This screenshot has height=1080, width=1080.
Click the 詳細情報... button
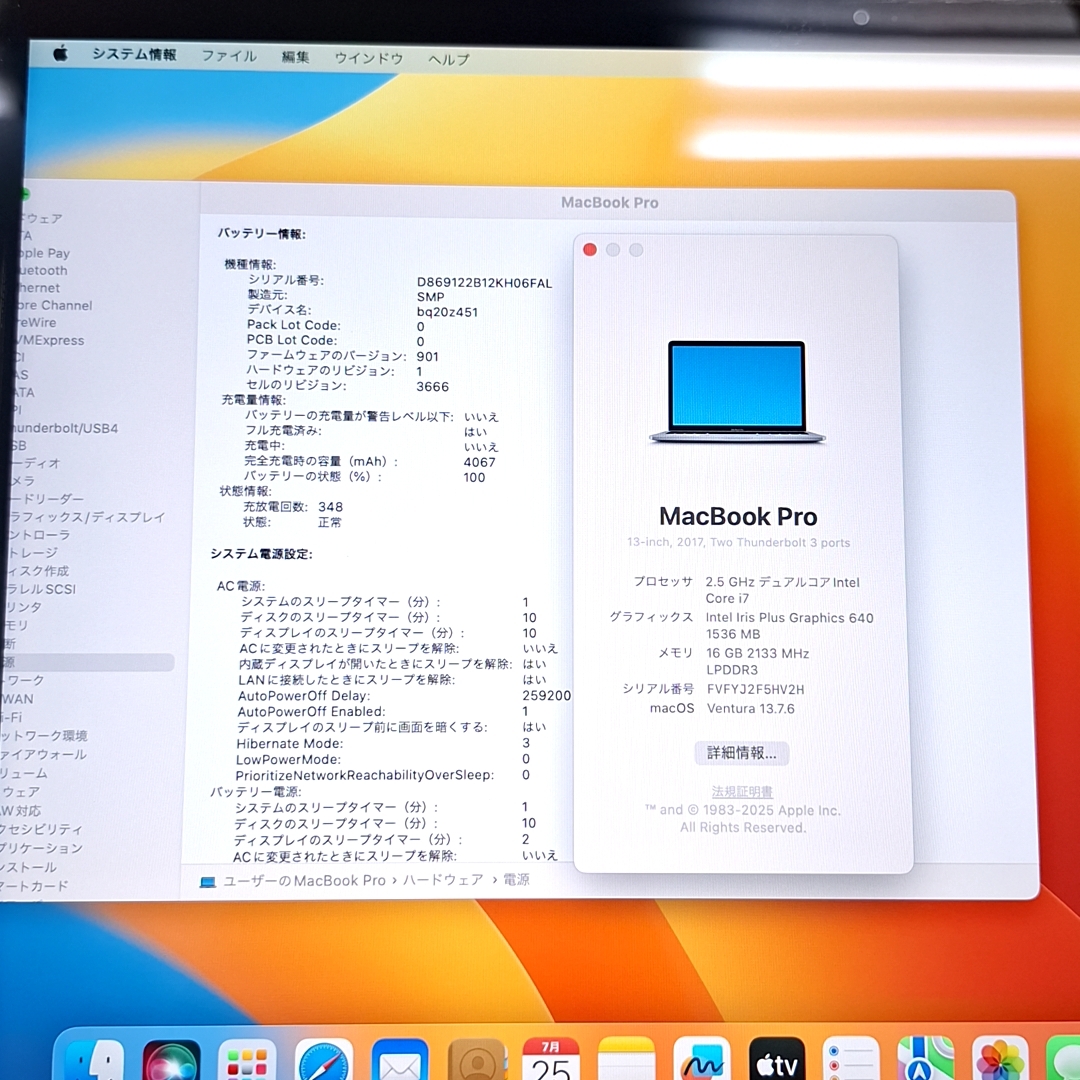pyautogui.click(x=742, y=753)
